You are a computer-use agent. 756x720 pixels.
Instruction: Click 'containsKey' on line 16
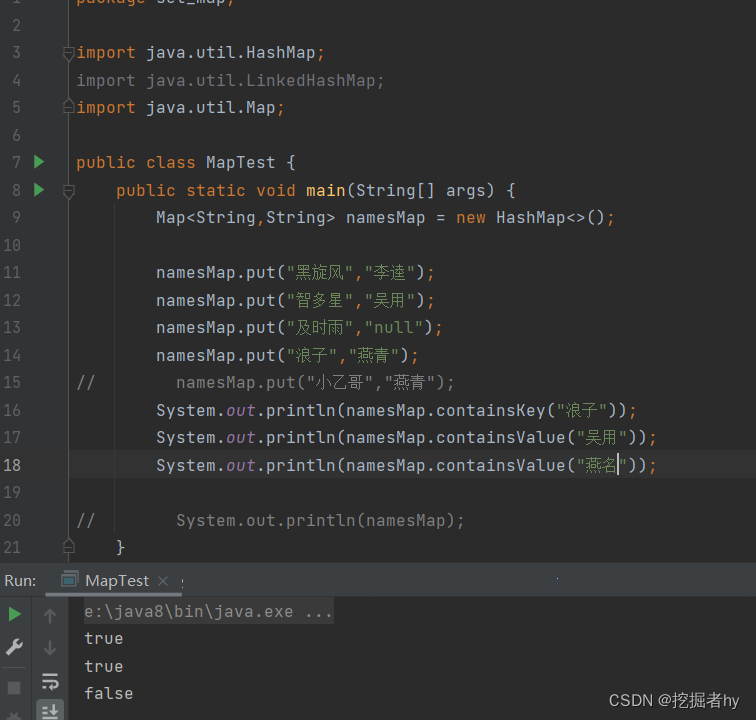pyautogui.click(x=491, y=410)
